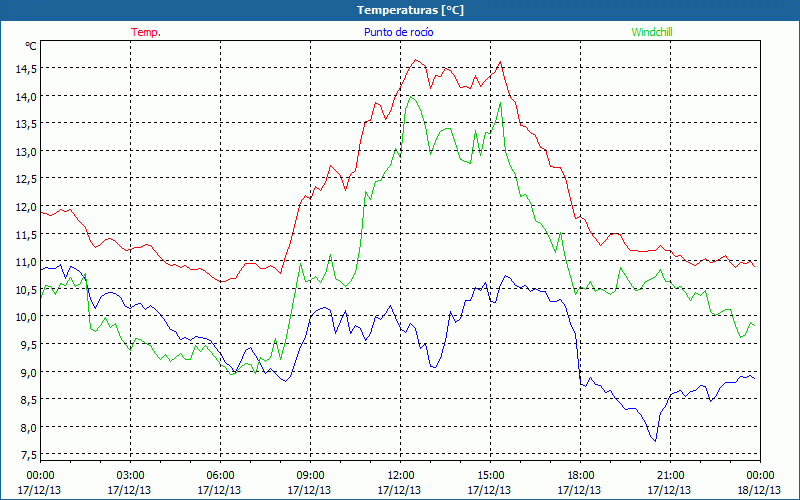Click the 12:00 time axis label
800x500 pixels.
pyautogui.click(x=401, y=475)
